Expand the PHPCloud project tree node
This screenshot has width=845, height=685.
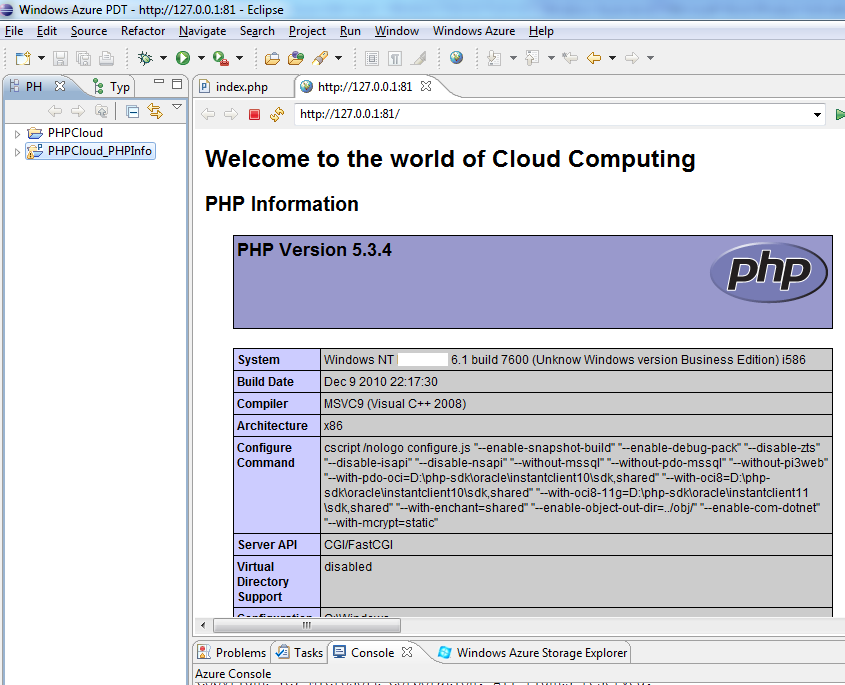coord(17,134)
